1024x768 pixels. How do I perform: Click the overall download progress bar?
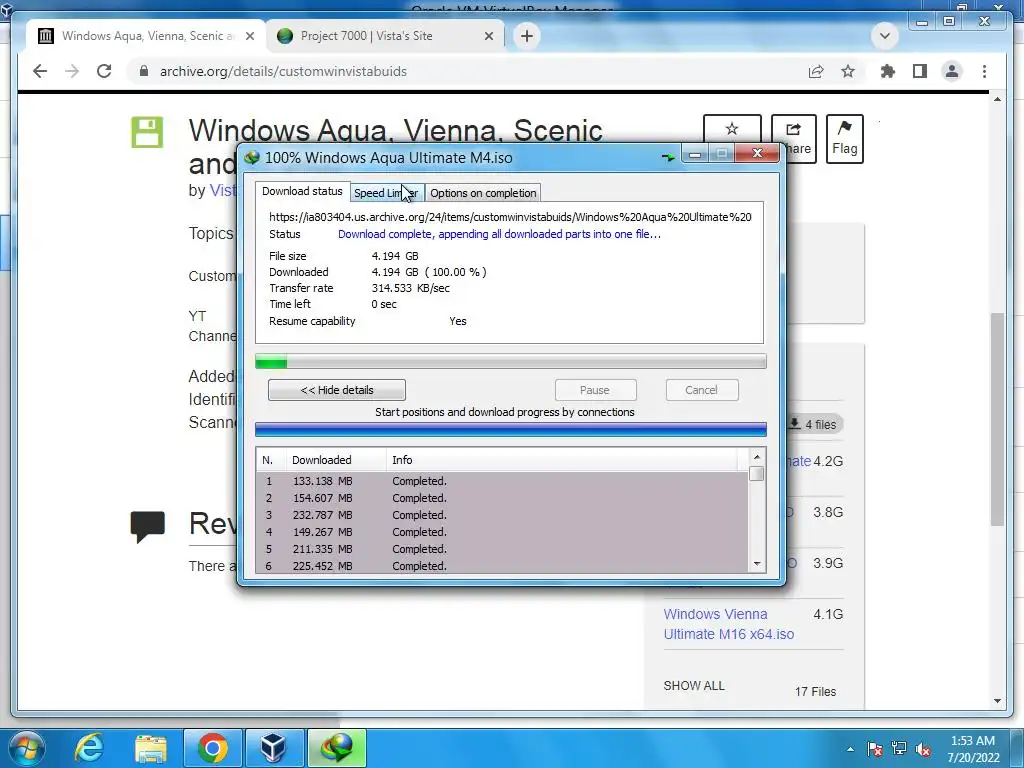point(511,361)
